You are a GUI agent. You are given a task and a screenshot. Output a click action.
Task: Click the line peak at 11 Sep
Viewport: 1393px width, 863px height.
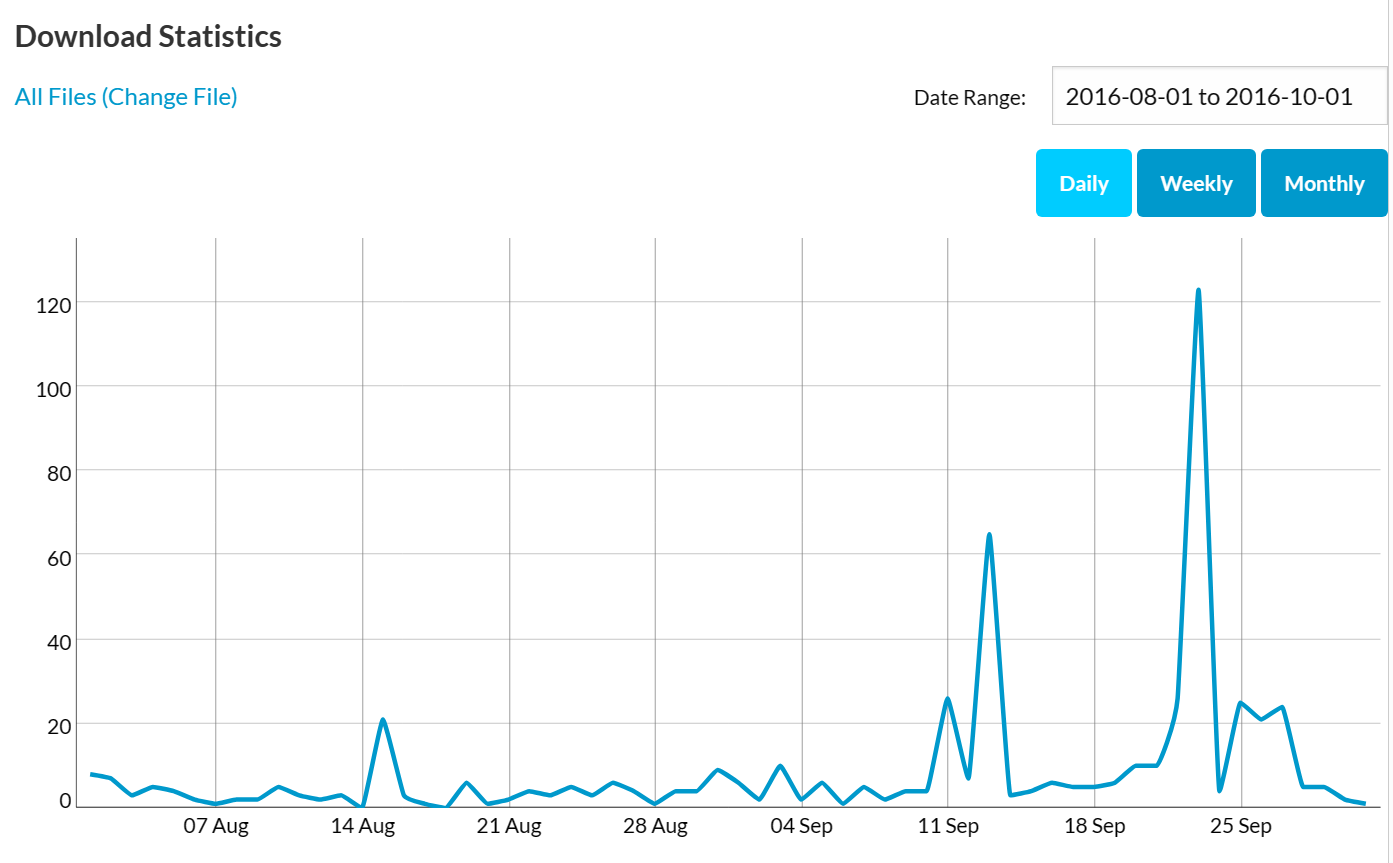pyautogui.click(x=947, y=699)
